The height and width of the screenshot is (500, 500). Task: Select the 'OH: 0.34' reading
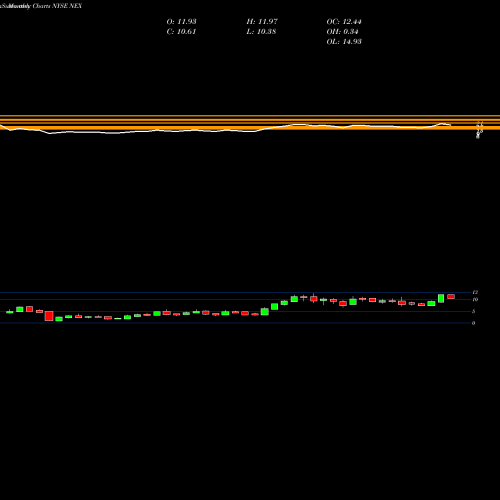[x=342, y=32]
